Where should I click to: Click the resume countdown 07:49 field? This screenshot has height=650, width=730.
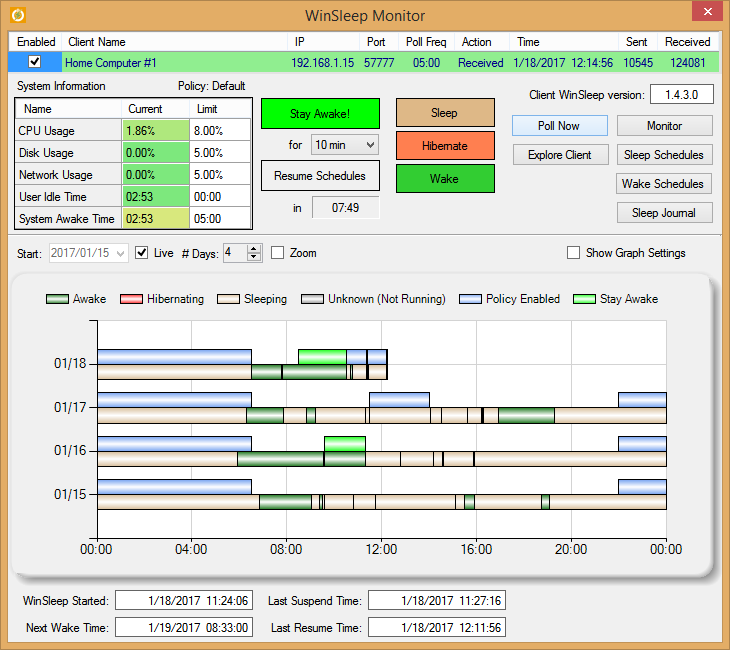pos(345,208)
